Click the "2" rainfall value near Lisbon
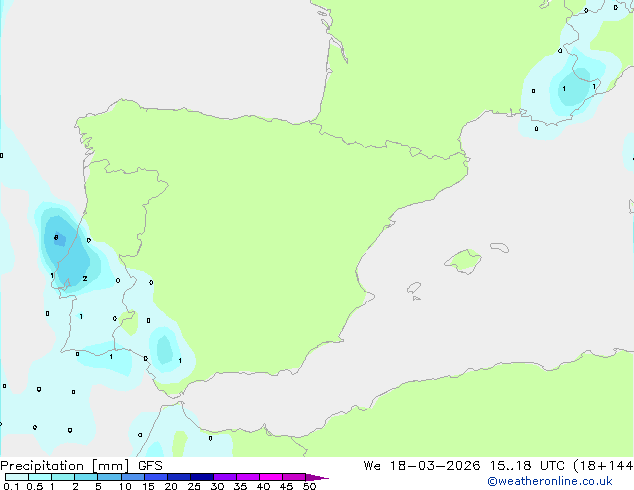 [85, 279]
